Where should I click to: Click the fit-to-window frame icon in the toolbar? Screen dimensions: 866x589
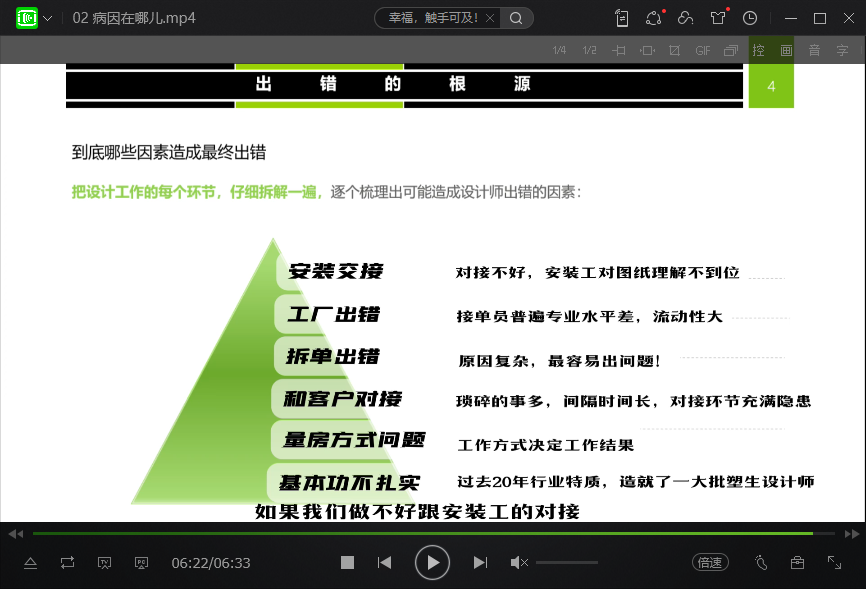[647, 50]
